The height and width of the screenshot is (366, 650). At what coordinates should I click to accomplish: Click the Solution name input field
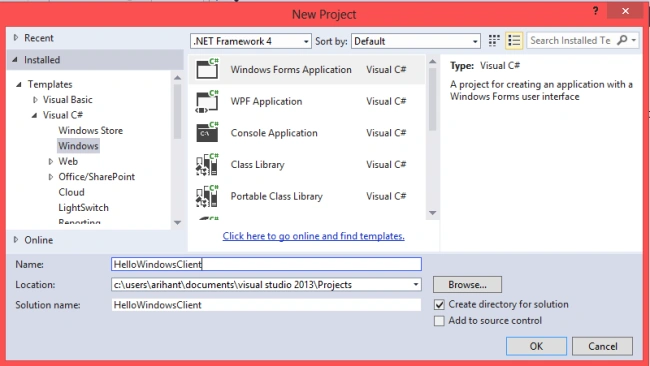[266, 305]
